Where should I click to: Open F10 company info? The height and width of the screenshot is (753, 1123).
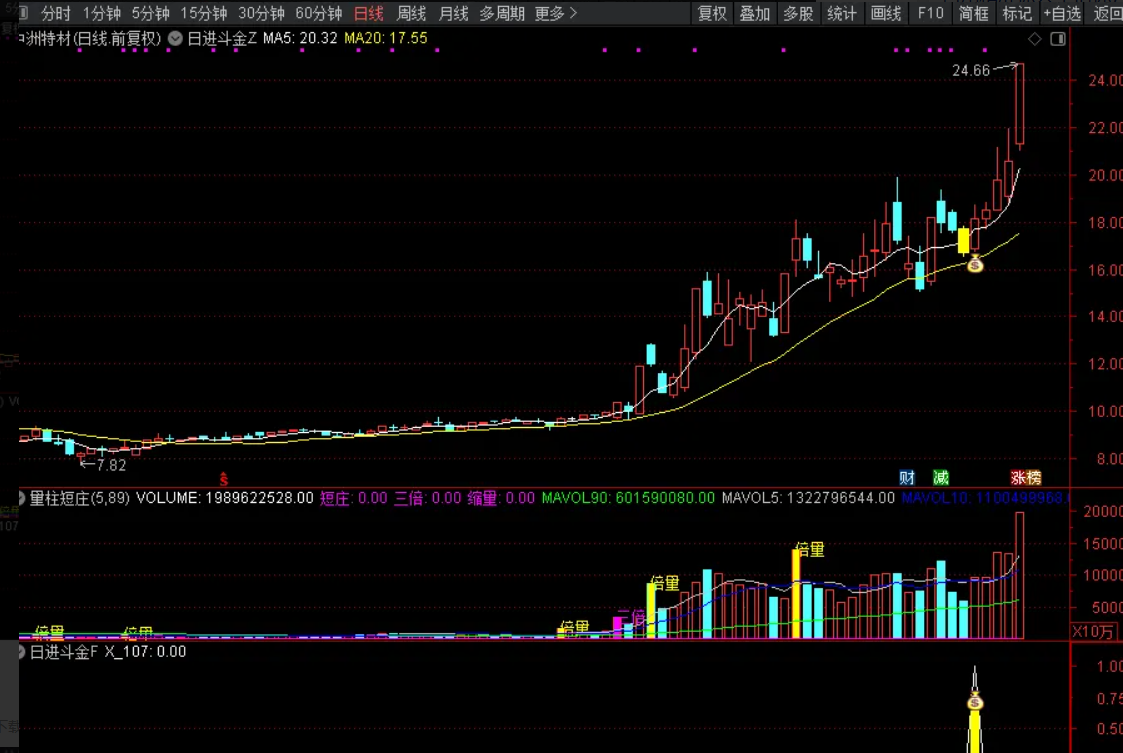coord(930,13)
